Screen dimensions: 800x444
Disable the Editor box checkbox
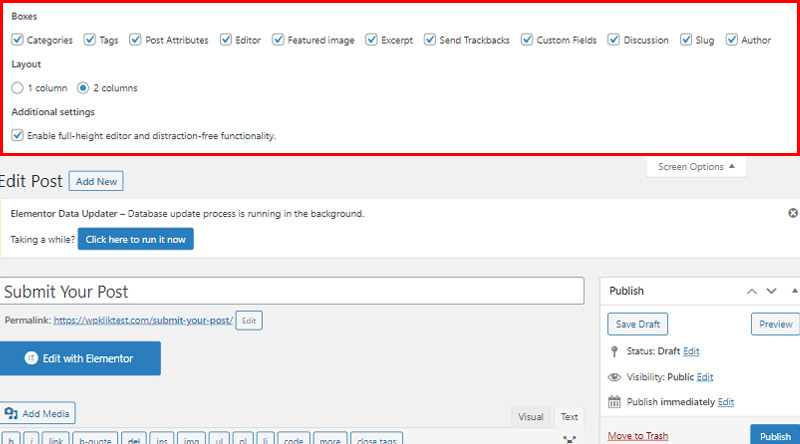tap(226, 40)
